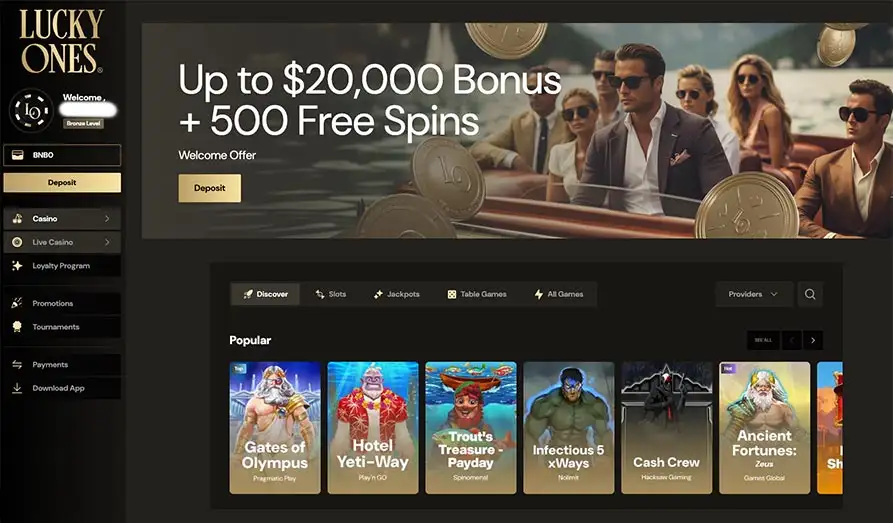Expand the Casino sidebar menu chevron

tap(106, 219)
